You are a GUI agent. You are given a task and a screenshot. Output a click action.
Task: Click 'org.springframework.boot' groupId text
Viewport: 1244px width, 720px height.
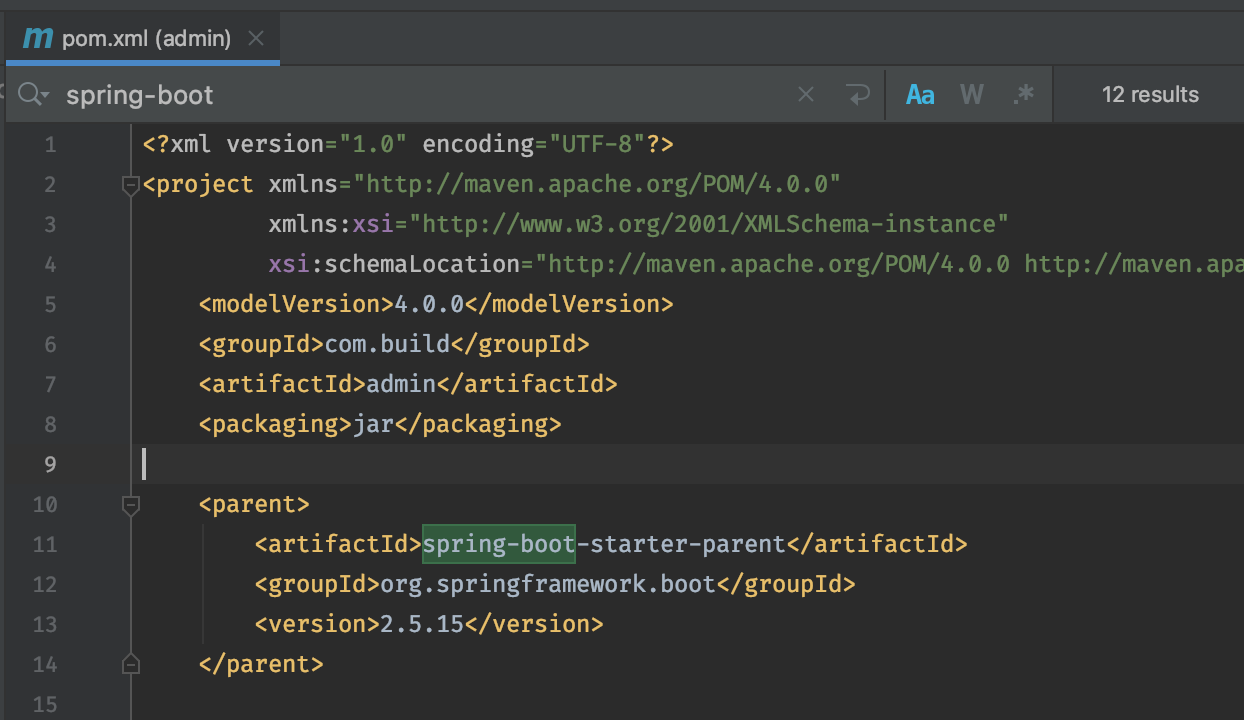tap(548, 584)
